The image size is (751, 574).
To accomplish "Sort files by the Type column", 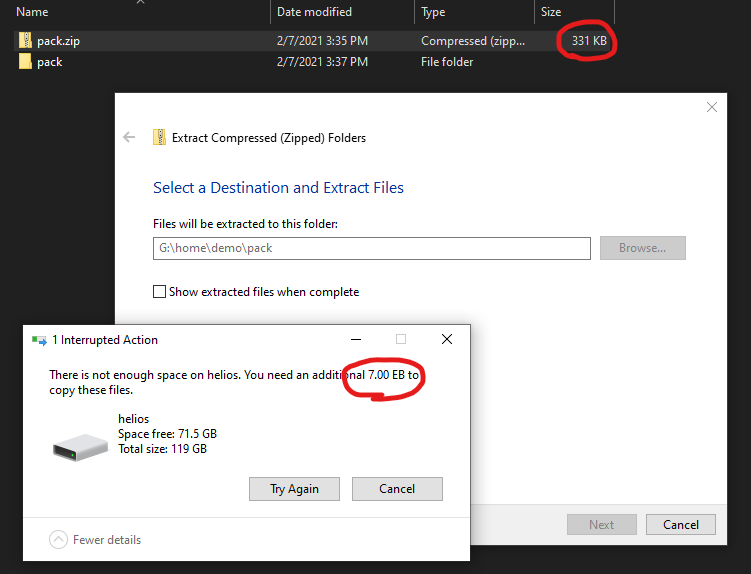I will (433, 12).
